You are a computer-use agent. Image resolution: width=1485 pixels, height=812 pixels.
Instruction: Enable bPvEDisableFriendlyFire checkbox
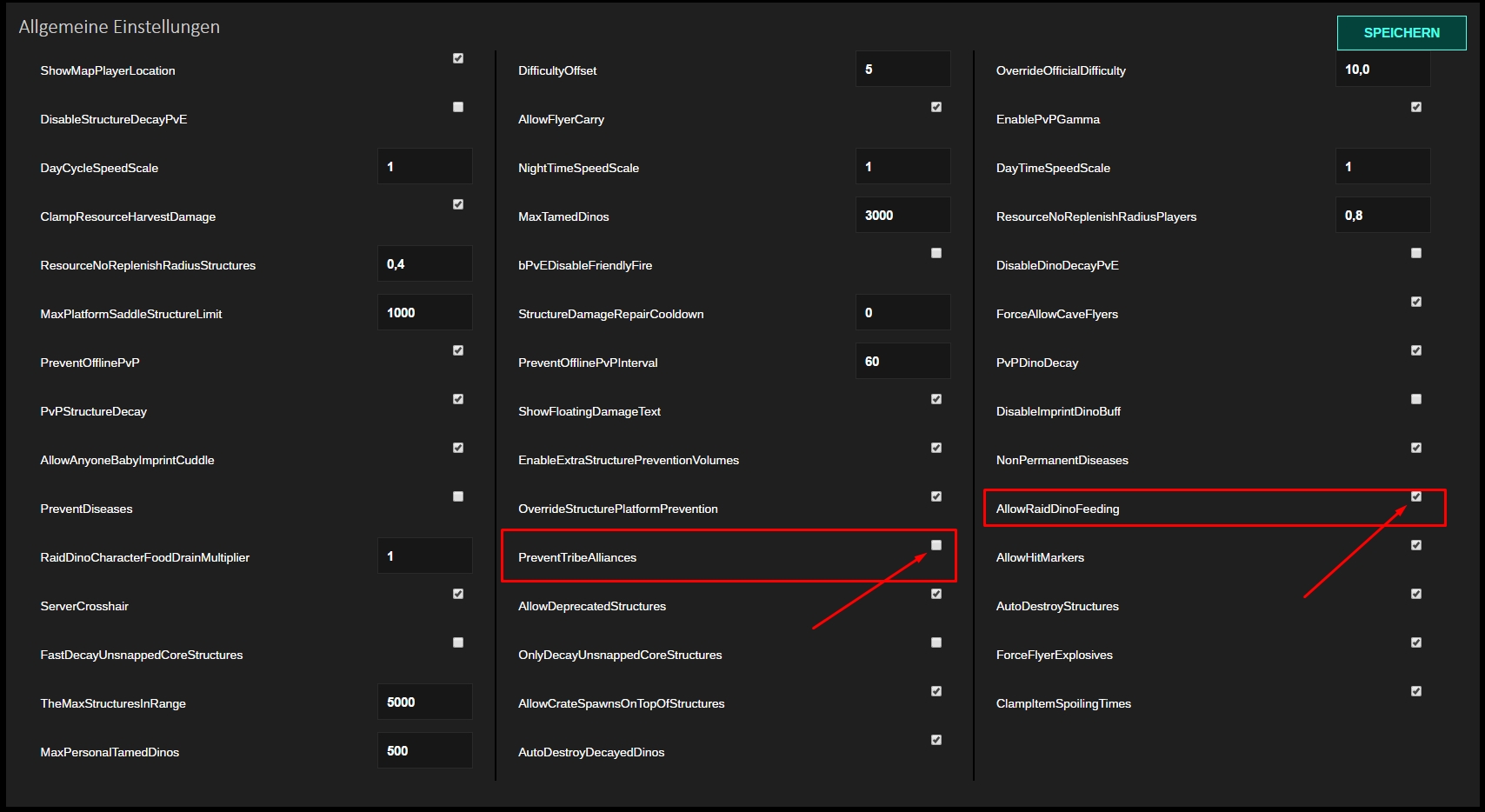936,253
